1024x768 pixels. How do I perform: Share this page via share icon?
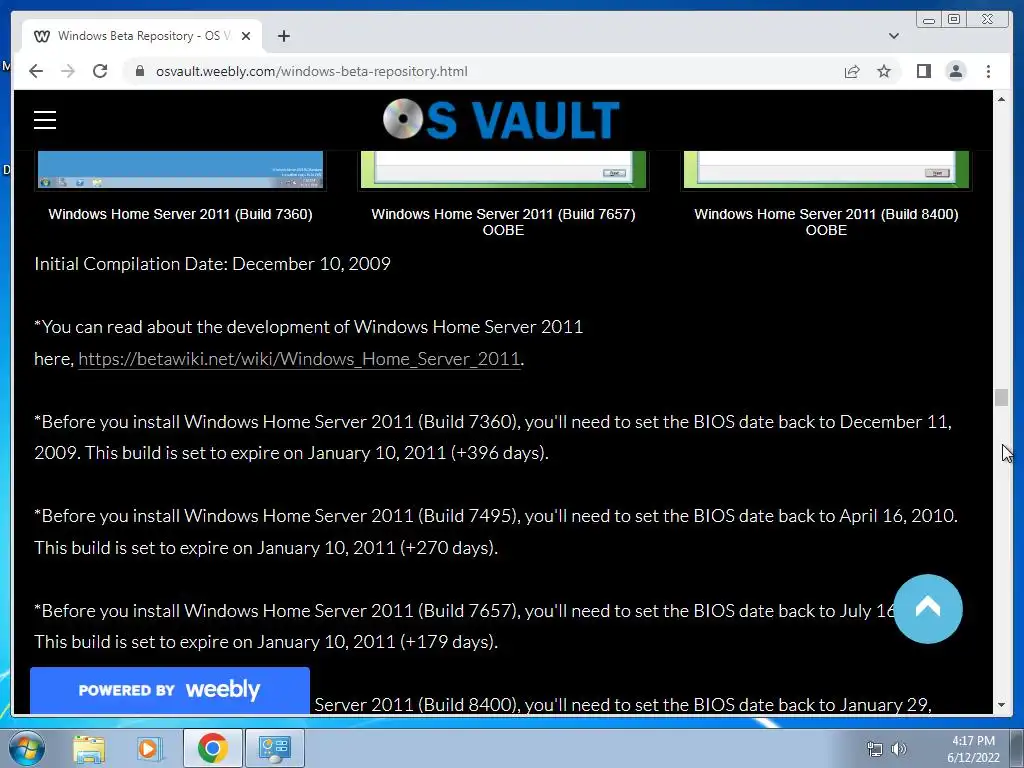[x=852, y=71]
